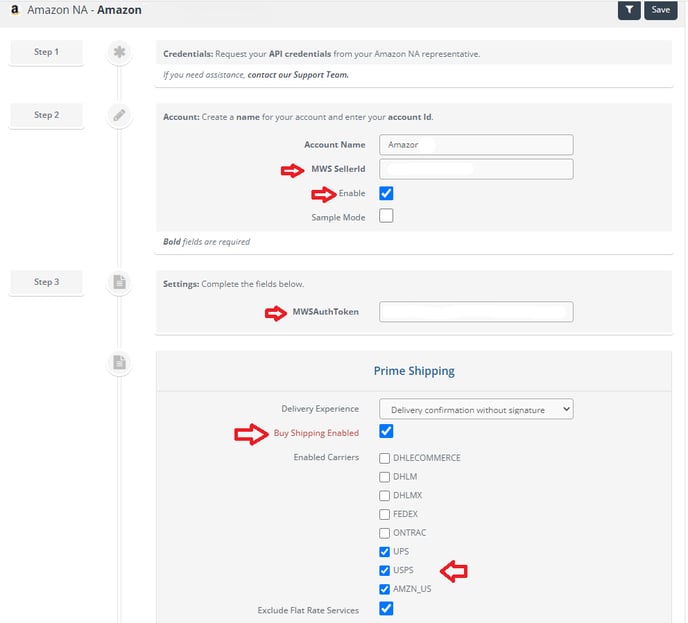Screen dimensions: 688x623
Task: Click the document icon beside Prime Shipping
Action: coord(119,363)
